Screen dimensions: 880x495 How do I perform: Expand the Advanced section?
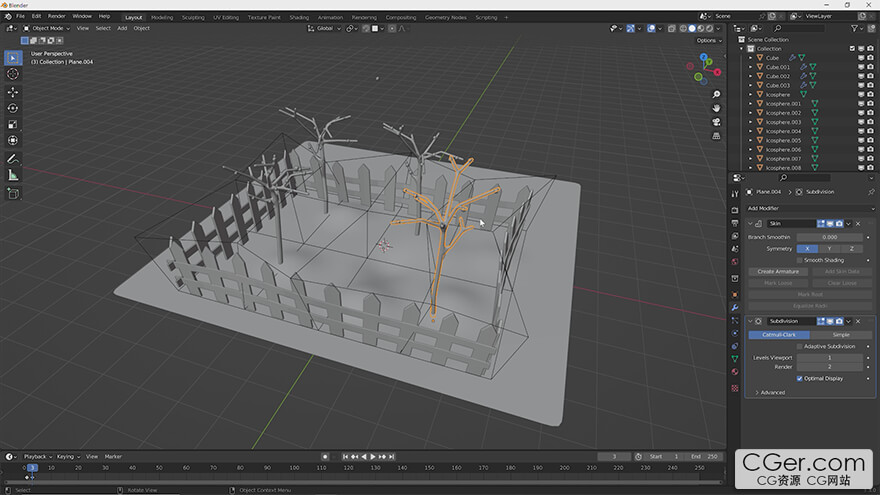772,392
